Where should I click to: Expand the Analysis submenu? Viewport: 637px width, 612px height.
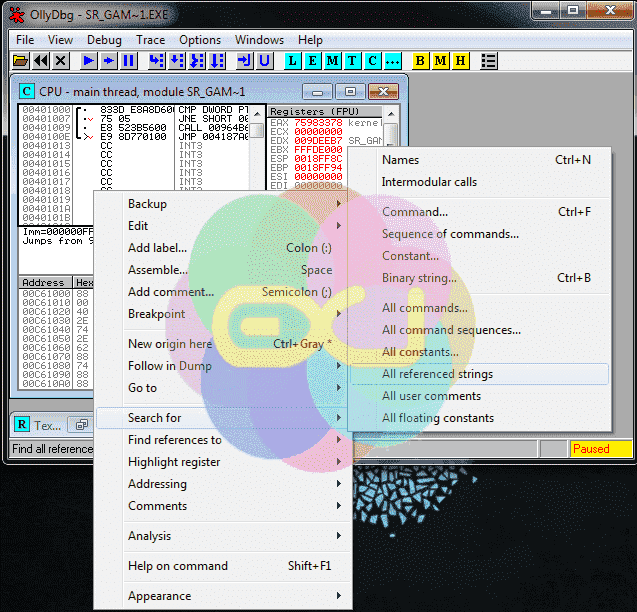223,536
